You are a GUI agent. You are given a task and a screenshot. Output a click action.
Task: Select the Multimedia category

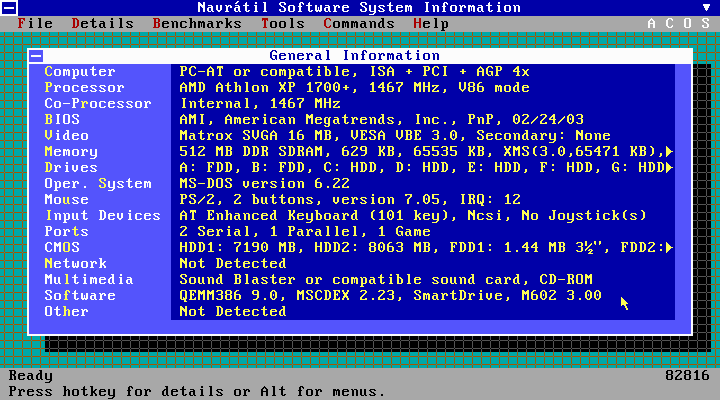click(89, 279)
